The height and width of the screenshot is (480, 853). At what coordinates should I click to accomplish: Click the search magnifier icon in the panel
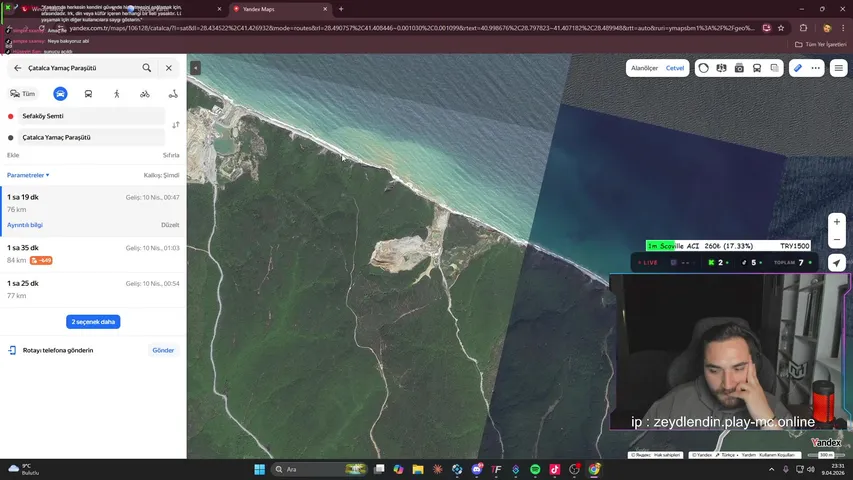pyautogui.click(x=147, y=68)
